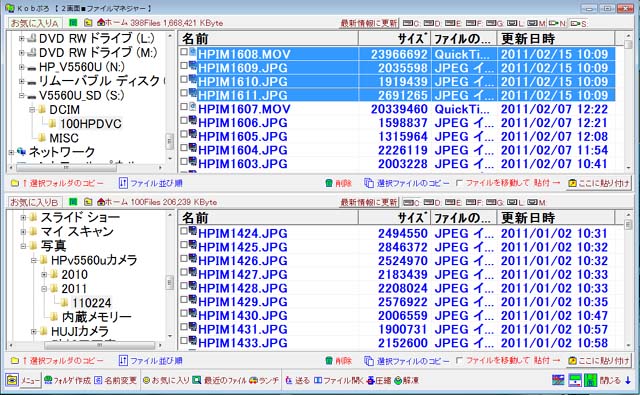Expand DVD RW ドライブ (L:) node
Viewport: 640px width, 395px height.
pyautogui.click(x=21, y=38)
